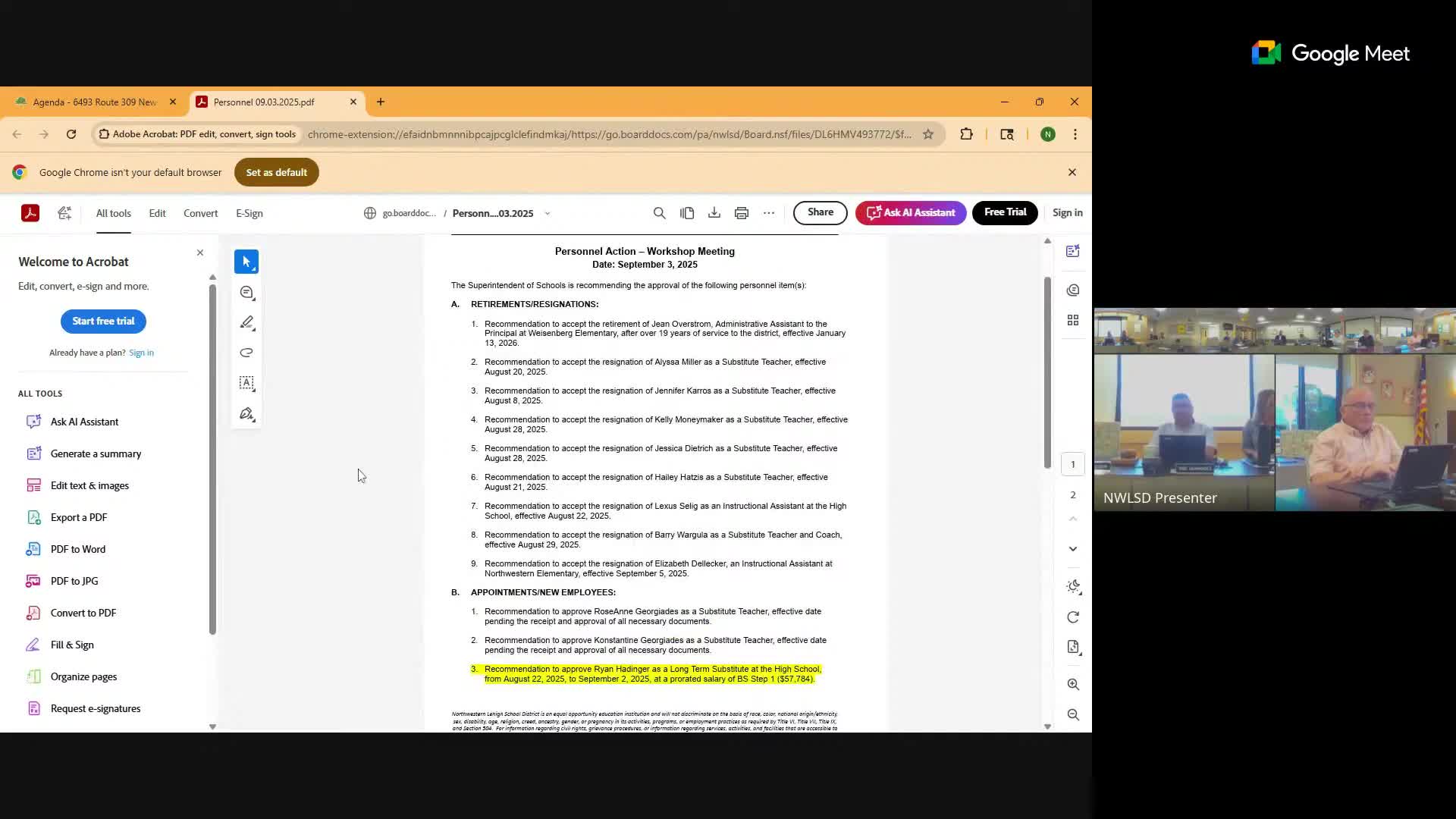Select the arrow selection tool

point(246,262)
